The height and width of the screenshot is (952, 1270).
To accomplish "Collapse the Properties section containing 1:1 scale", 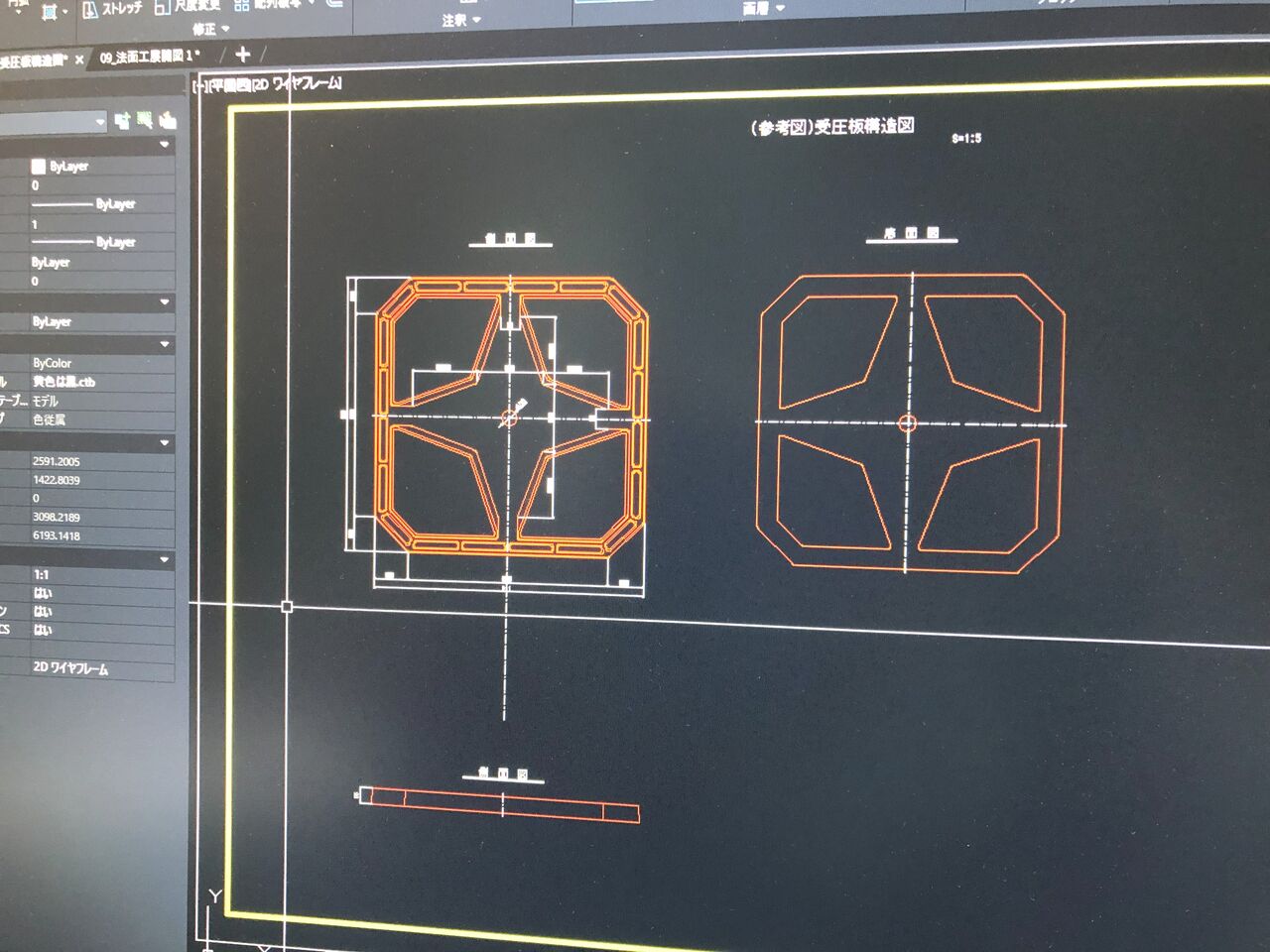I will coord(165,560).
